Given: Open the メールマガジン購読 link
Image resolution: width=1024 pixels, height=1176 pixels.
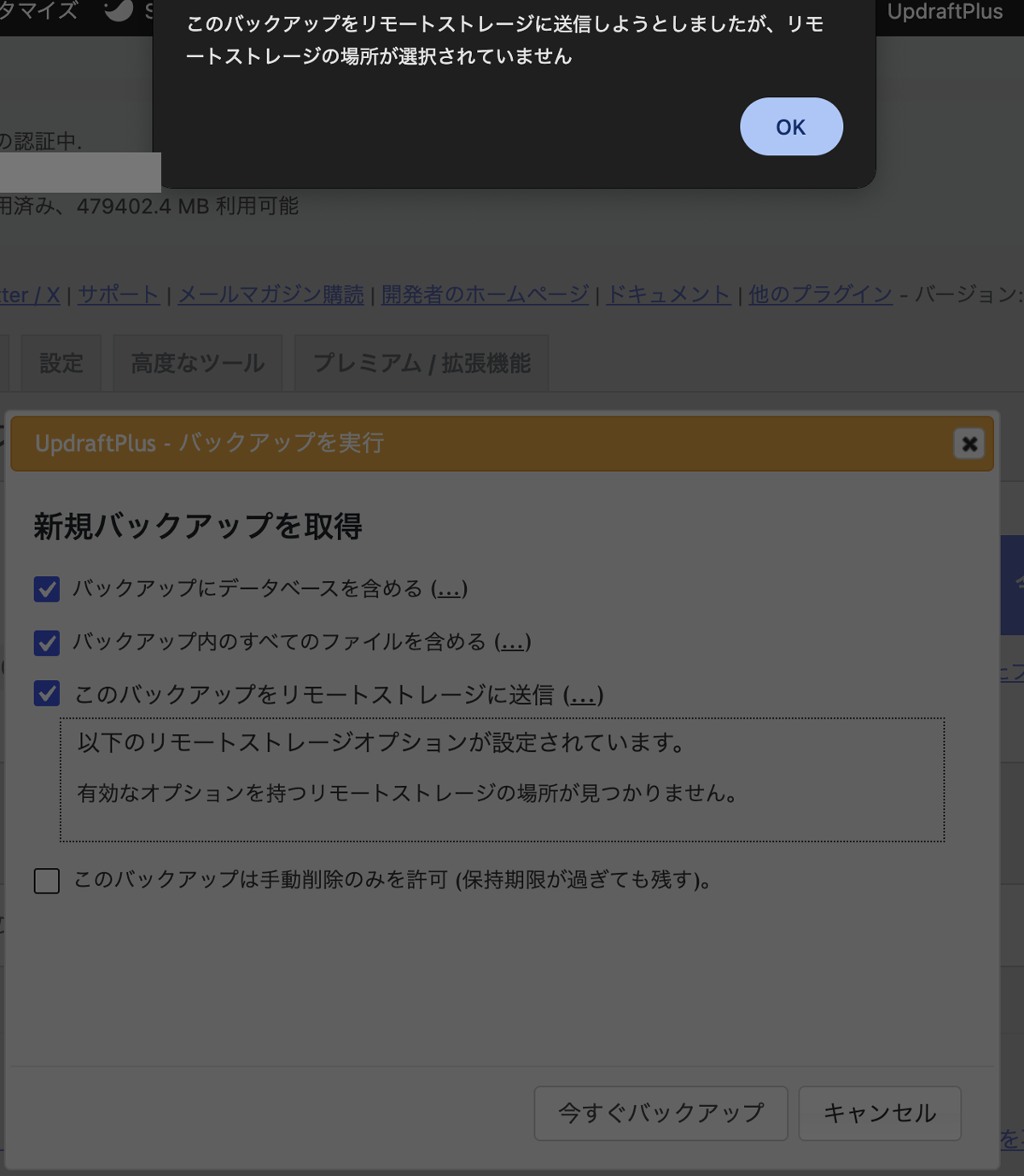Looking at the screenshot, I should (271, 294).
